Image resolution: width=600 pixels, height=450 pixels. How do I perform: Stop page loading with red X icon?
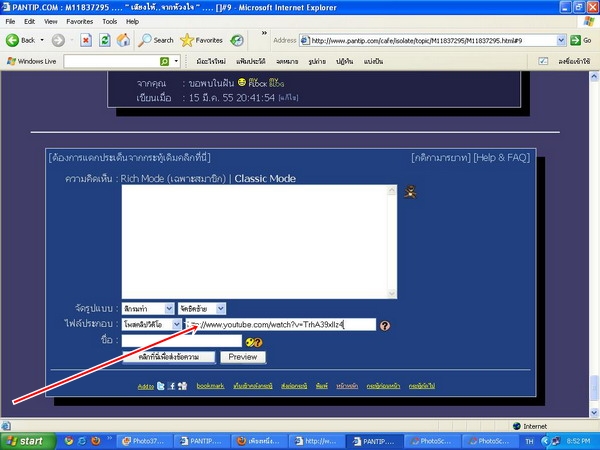86,40
